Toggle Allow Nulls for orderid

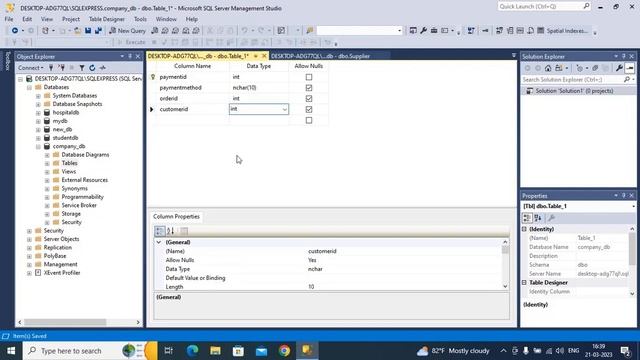(x=309, y=98)
